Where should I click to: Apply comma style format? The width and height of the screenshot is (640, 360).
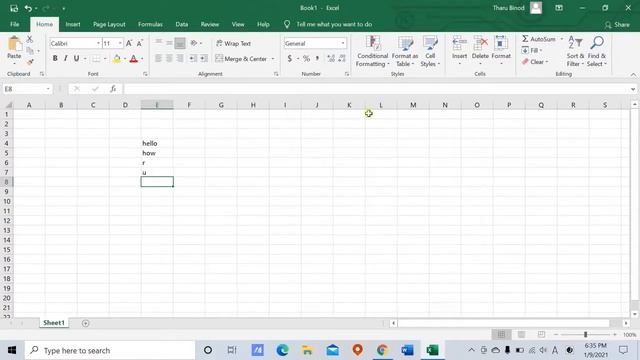pos(317,58)
